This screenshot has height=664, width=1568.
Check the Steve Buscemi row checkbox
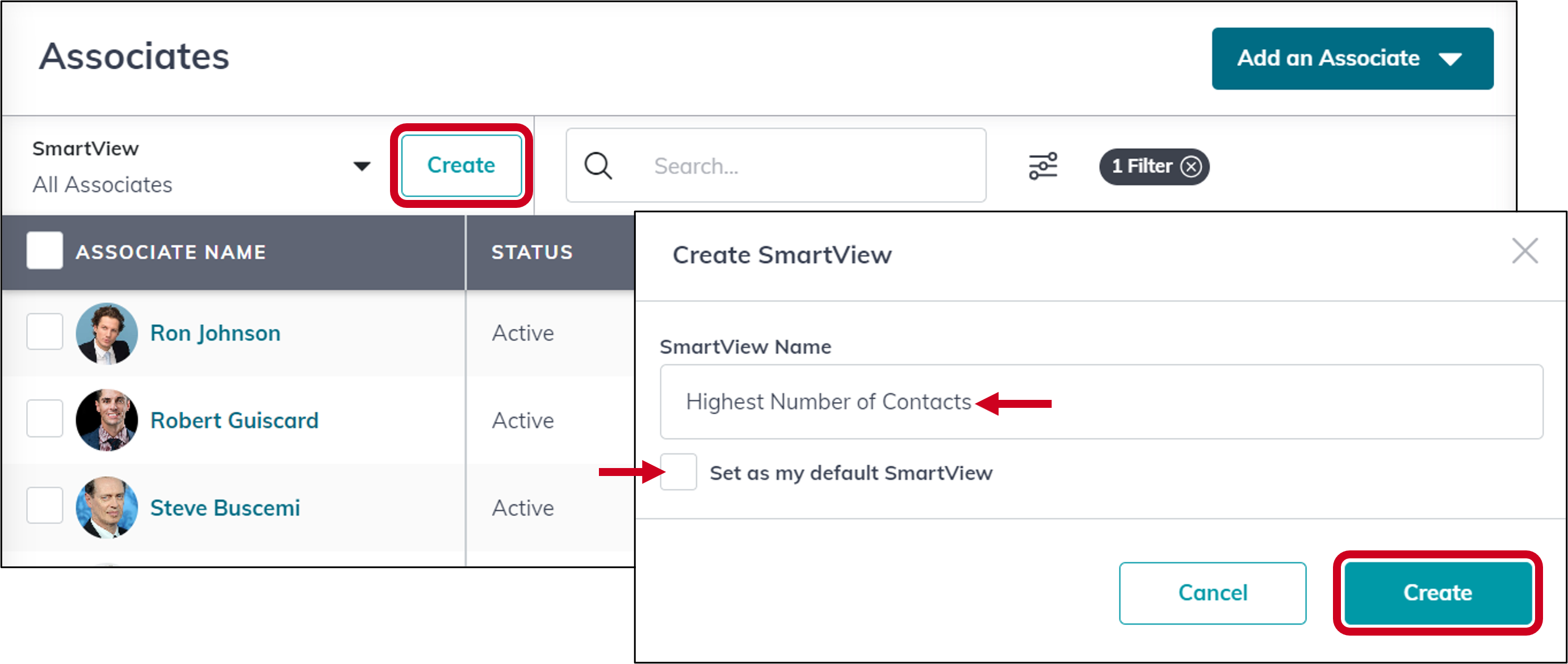[44, 506]
